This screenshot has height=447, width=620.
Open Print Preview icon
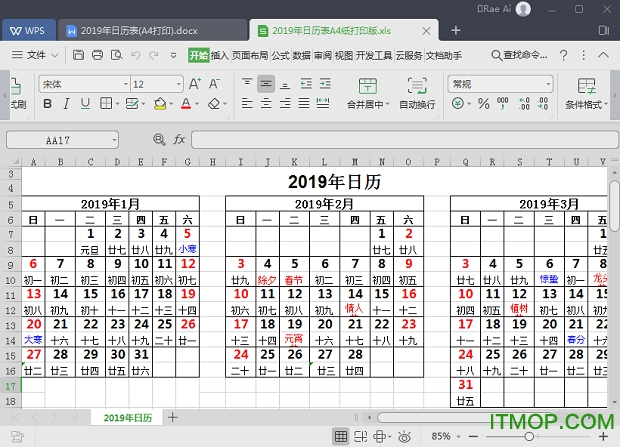coord(116,55)
